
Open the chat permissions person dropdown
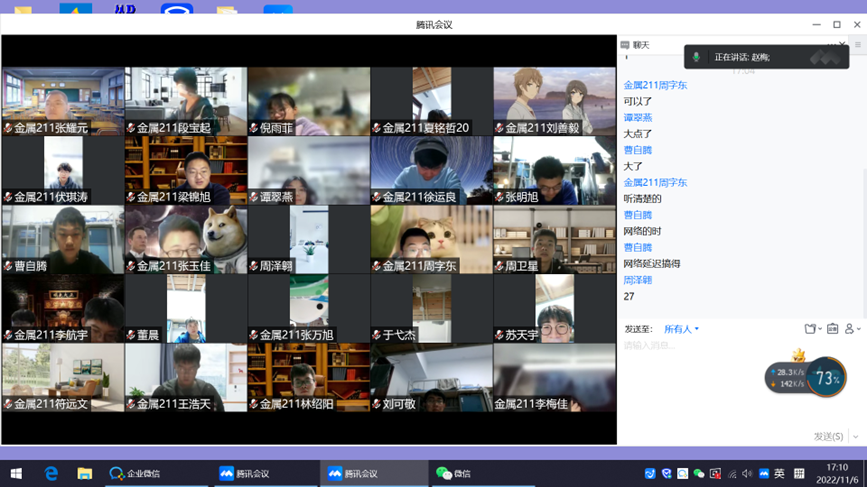pos(852,329)
